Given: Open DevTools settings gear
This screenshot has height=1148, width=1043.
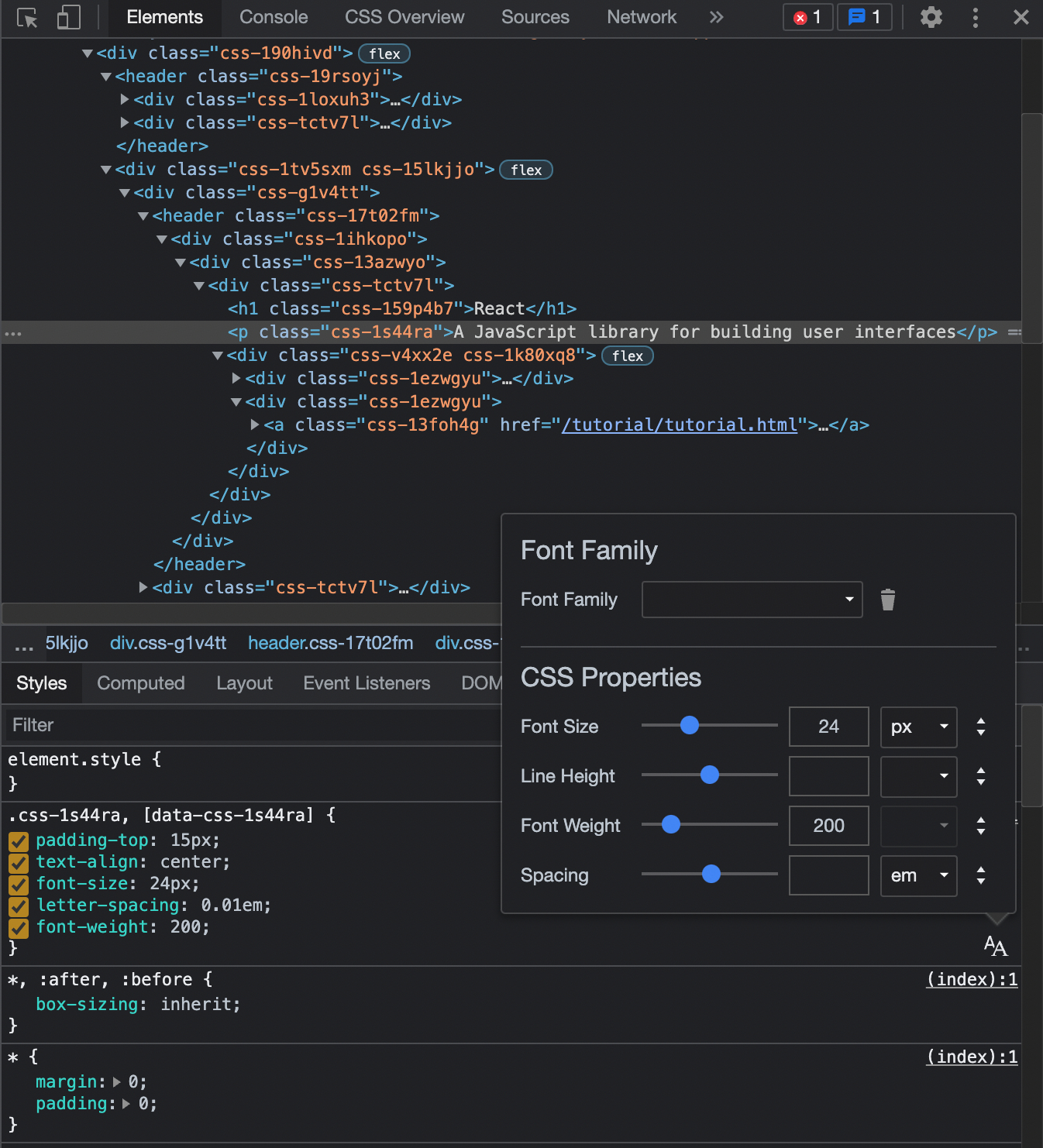Looking at the screenshot, I should (931, 17).
